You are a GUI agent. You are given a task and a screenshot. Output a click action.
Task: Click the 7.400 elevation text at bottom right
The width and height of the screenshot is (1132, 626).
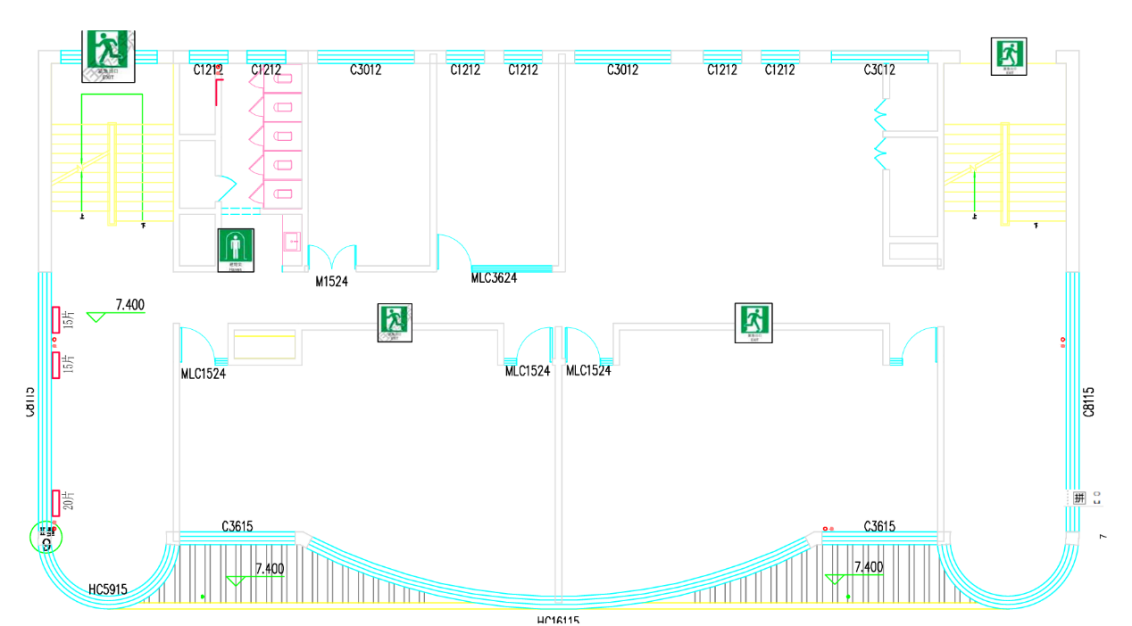pos(868,567)
